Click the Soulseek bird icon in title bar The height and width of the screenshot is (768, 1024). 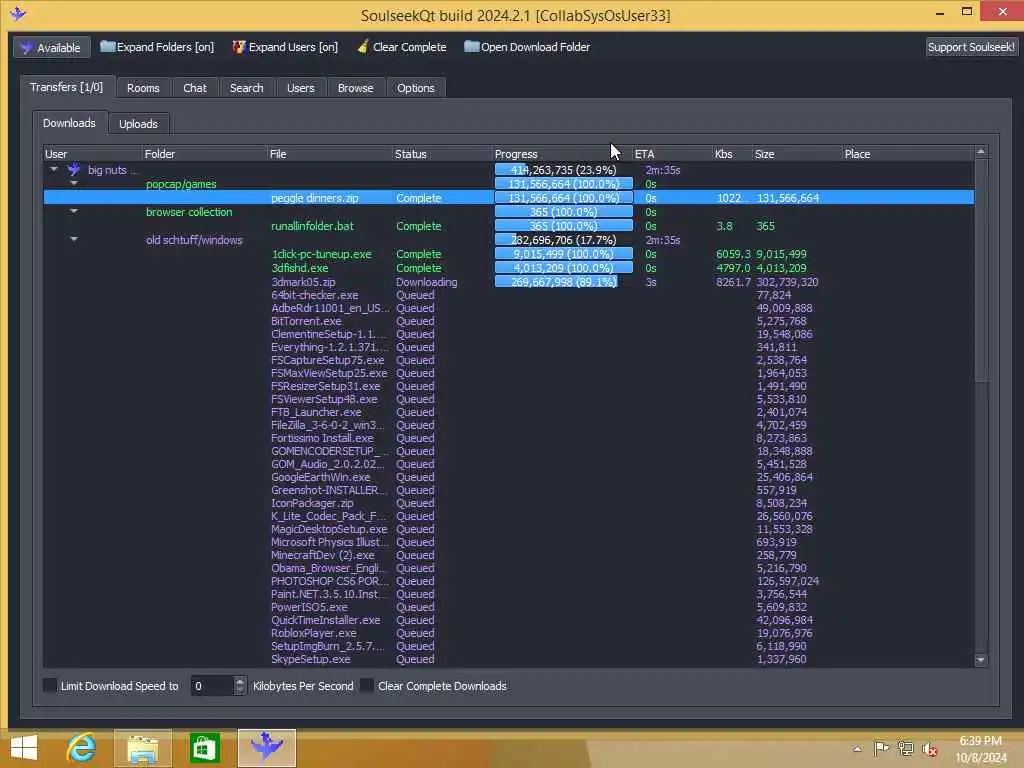click(18, 13)
